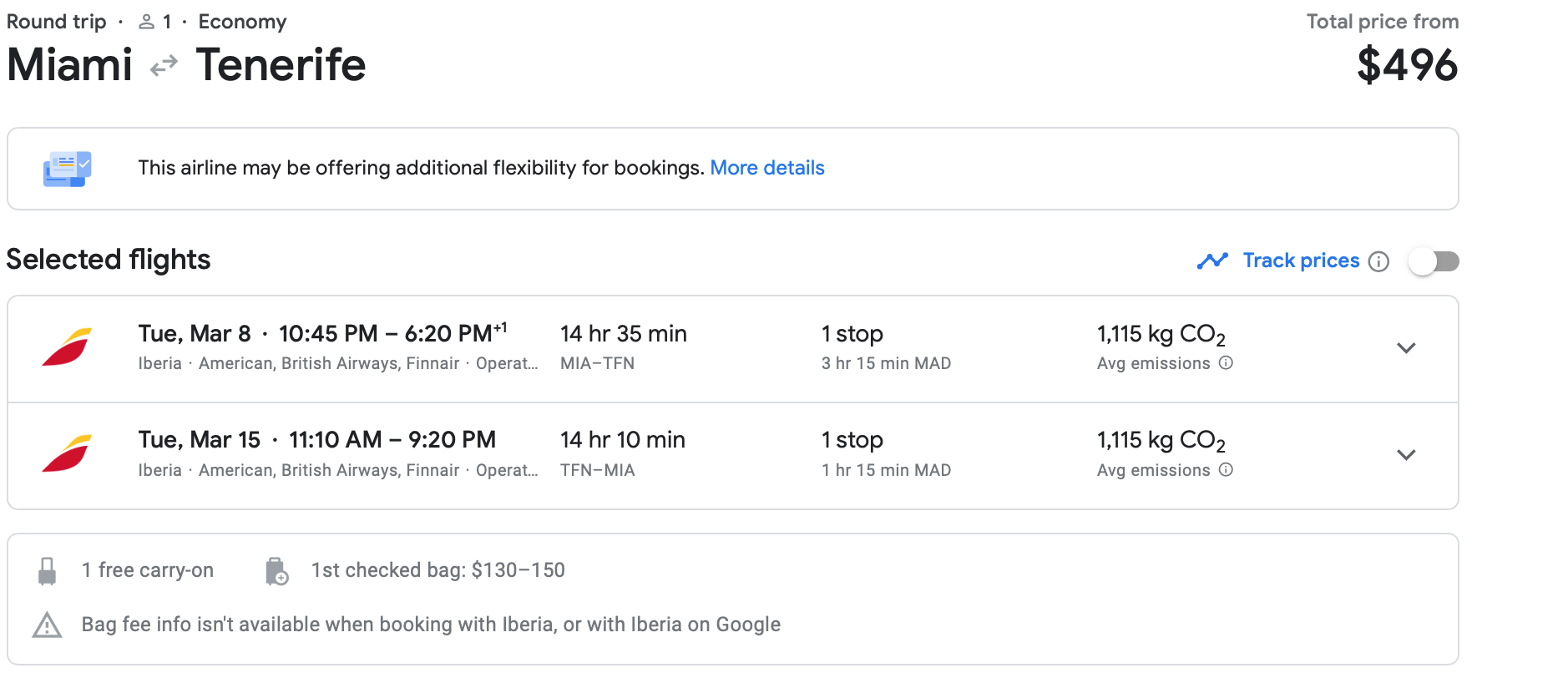Click the Iberia logo on Mar 15 flight
This screenshot has width=1568, height=683.
[67, 454]
